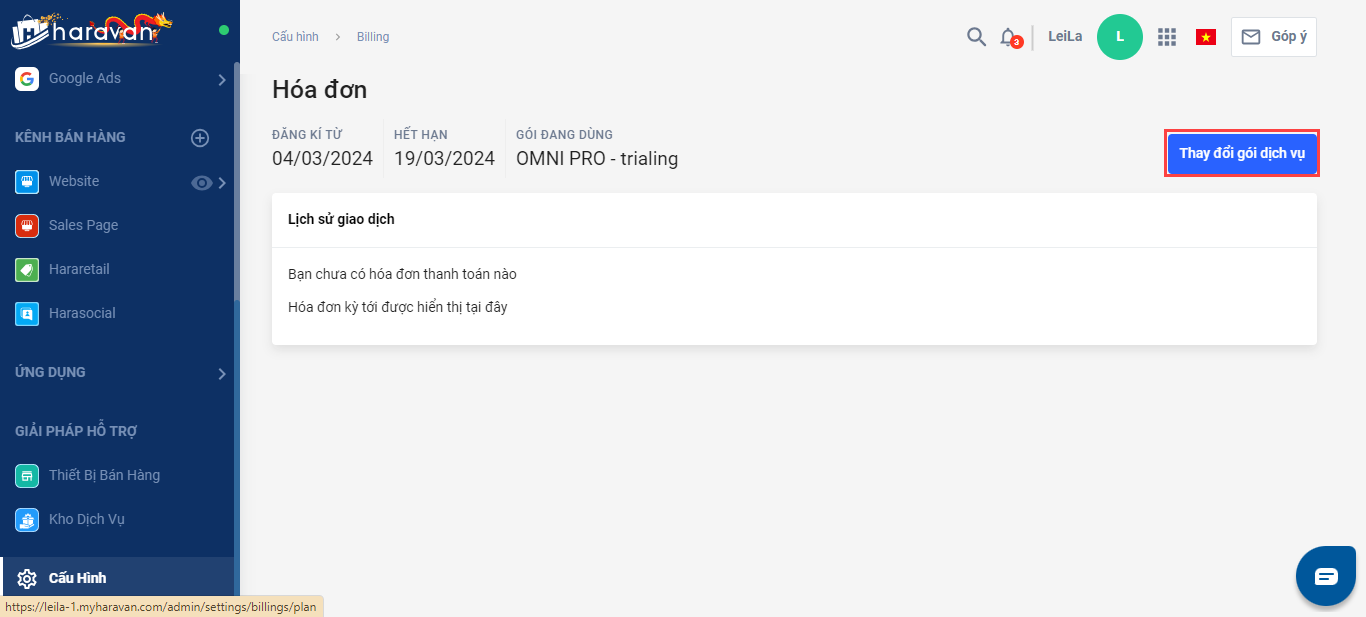Click the LeiLa account name
Screen dimensions: 1366x617
pos(1065,37)
